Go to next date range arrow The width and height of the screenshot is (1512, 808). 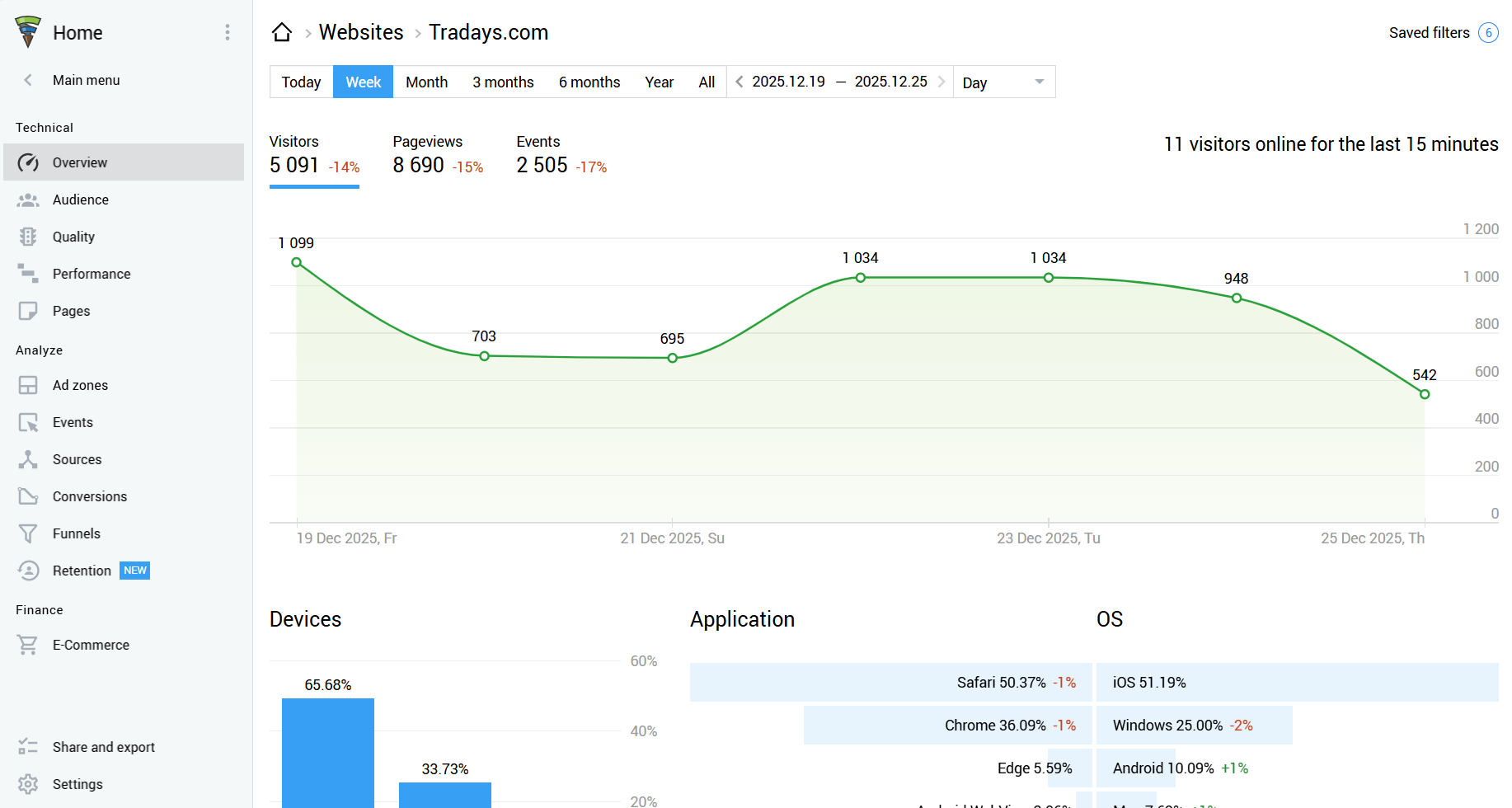click(941, 82)
